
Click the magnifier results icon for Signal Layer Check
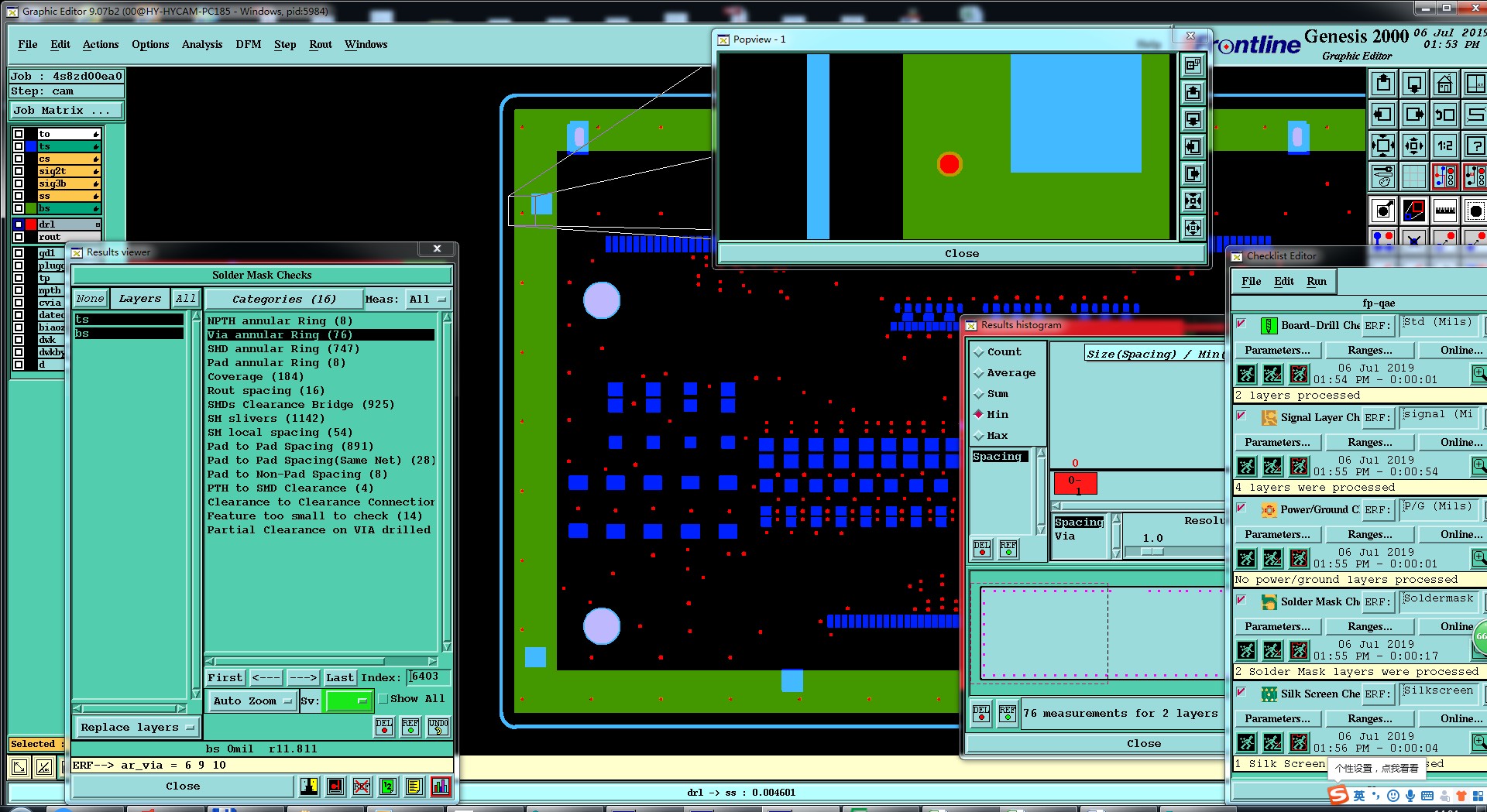coord(1478,466)
